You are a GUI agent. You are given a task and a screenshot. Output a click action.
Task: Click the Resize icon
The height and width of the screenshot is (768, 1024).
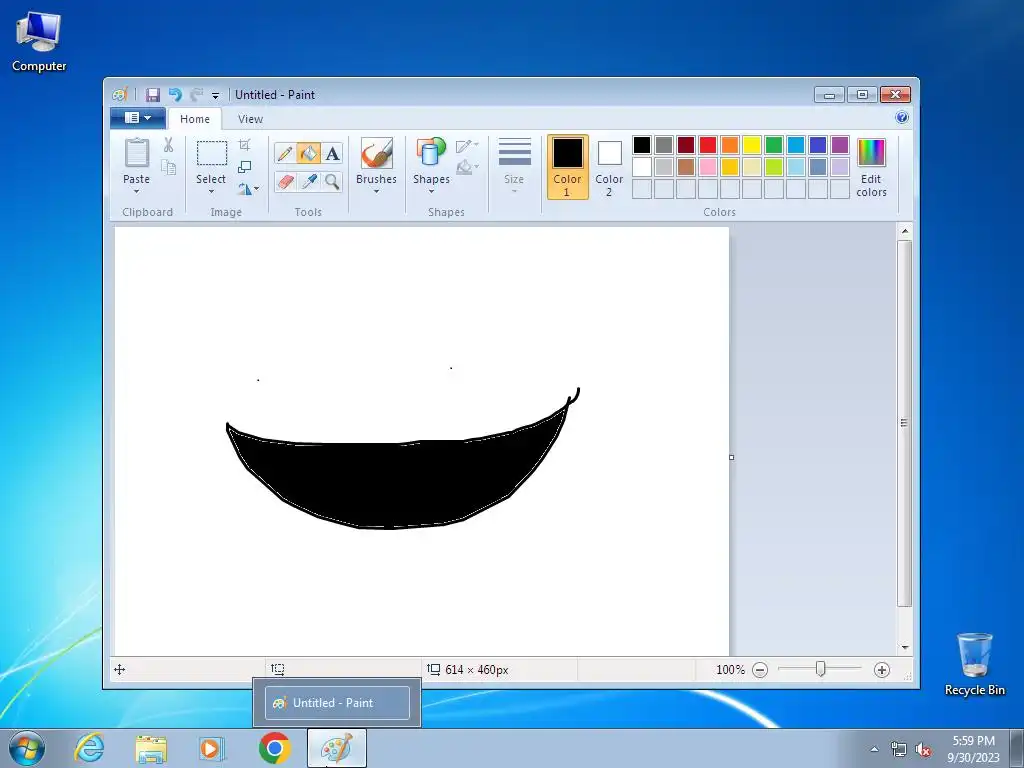[x=244, y=167]
